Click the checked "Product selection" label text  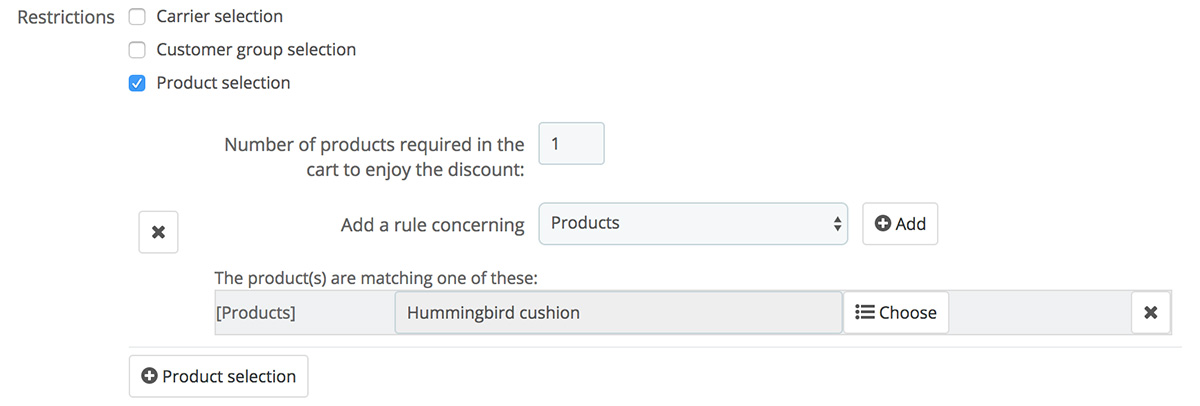point(223,83)
